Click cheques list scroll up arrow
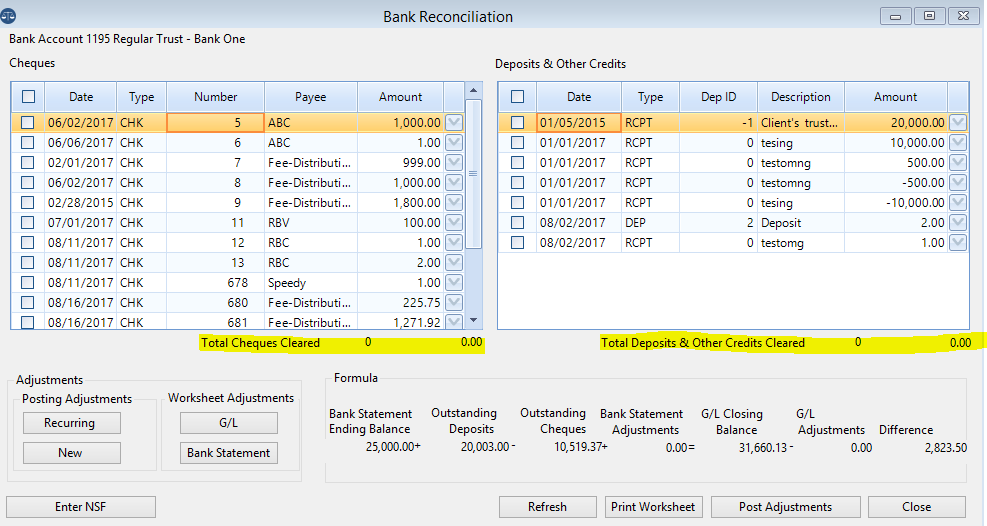The width and height of the screenshot is (987, 526). (473, 91)
